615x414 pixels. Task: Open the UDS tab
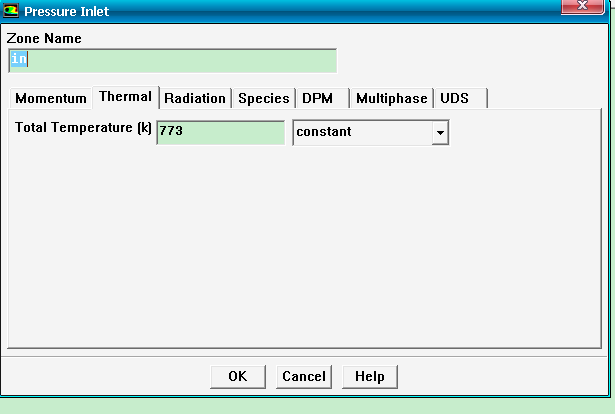[455, 98]
